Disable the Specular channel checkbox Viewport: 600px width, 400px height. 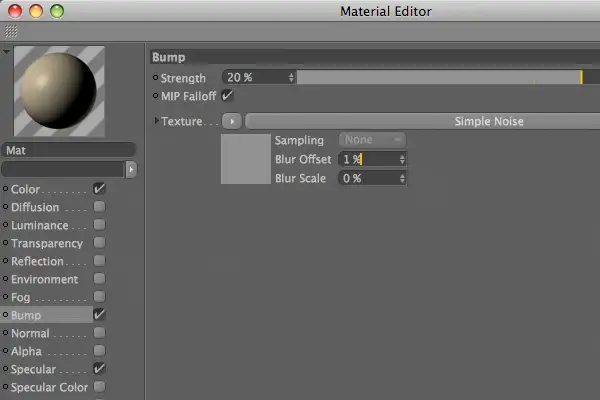[99, 369]
